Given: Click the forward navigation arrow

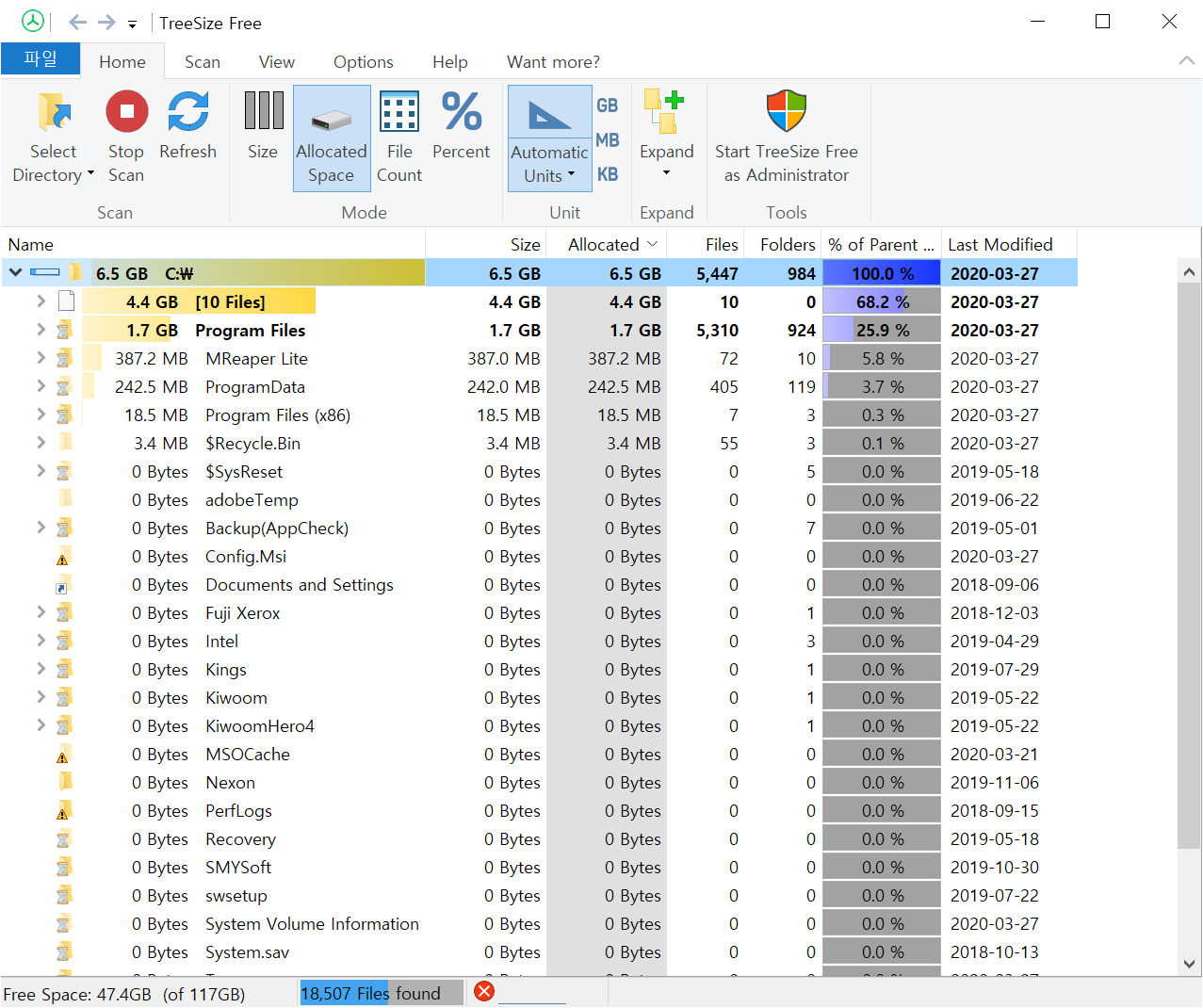Looking at the screenshot, I should click(106, 22).
